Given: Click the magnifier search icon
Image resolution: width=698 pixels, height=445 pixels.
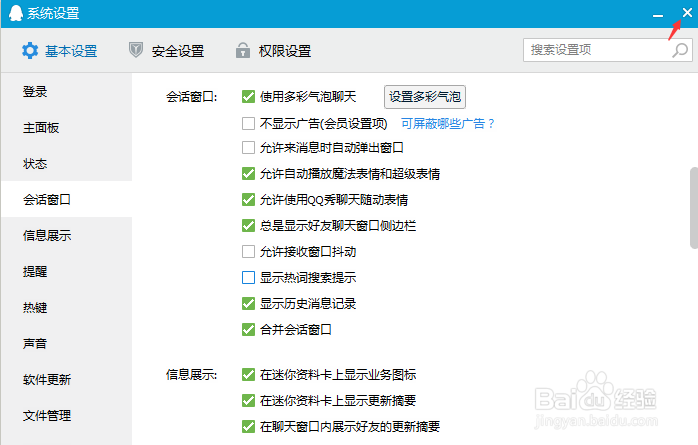Looking at the screenshot, I should tap(680, 50).
